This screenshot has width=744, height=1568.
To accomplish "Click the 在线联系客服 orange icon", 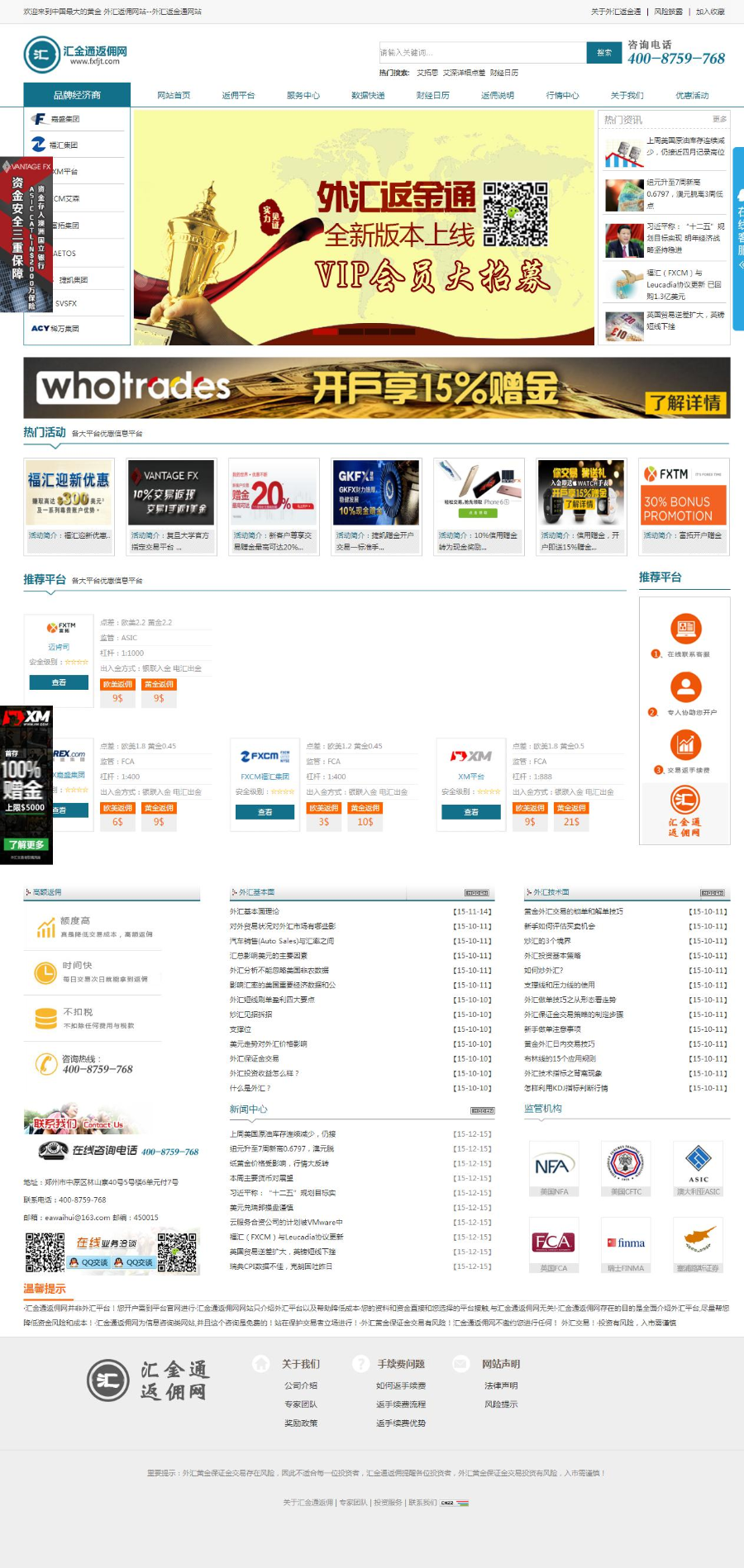I will click(685, 629).
